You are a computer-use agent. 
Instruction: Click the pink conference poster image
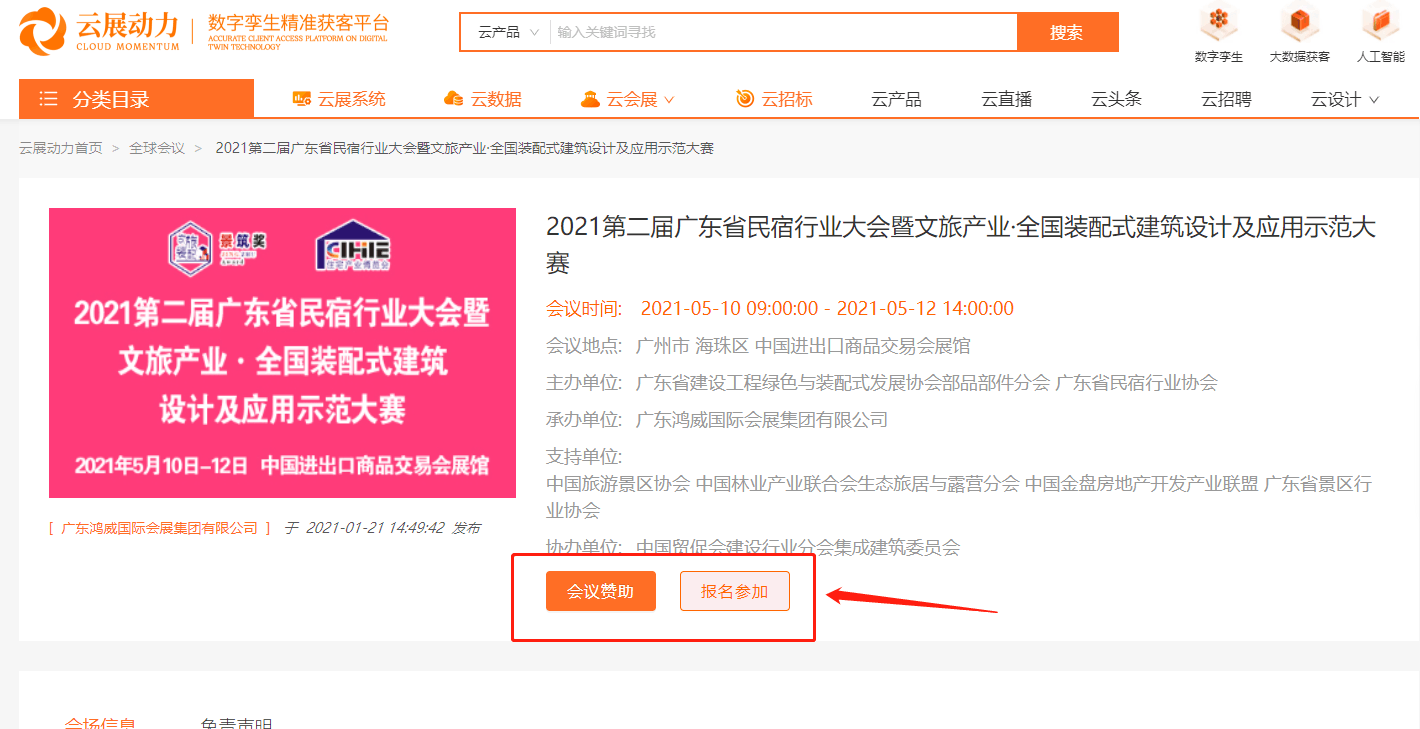tap(282, 352)
